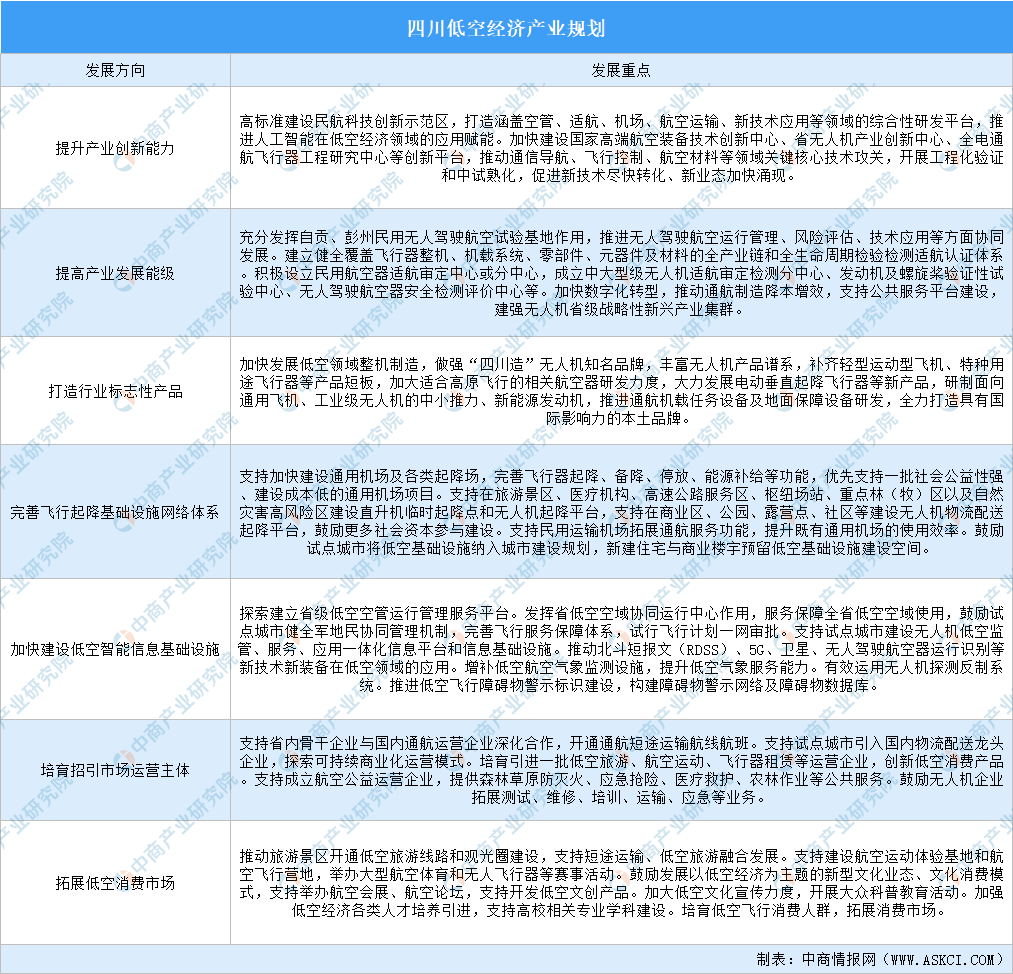Viewport: 1013px width, 974px height.
Task: Click the 加快建设低空智能信息基础设施 row label
Action: 115,649
